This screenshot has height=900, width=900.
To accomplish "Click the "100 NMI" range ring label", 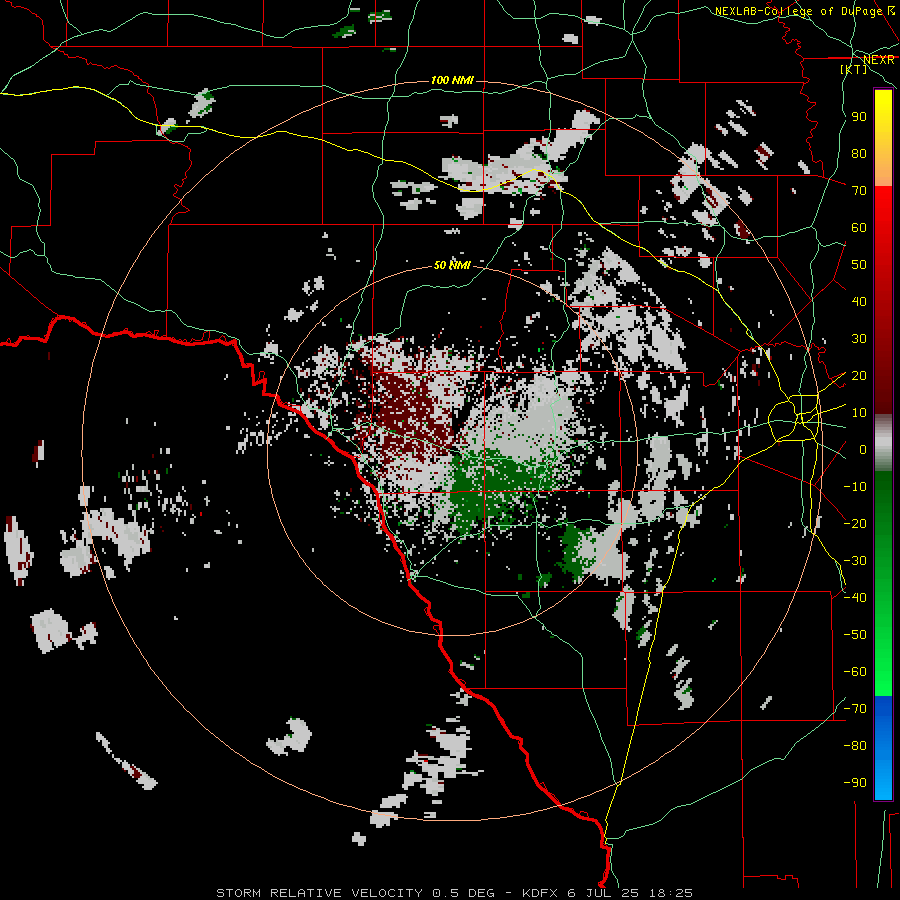I will [x=452, y=80].
